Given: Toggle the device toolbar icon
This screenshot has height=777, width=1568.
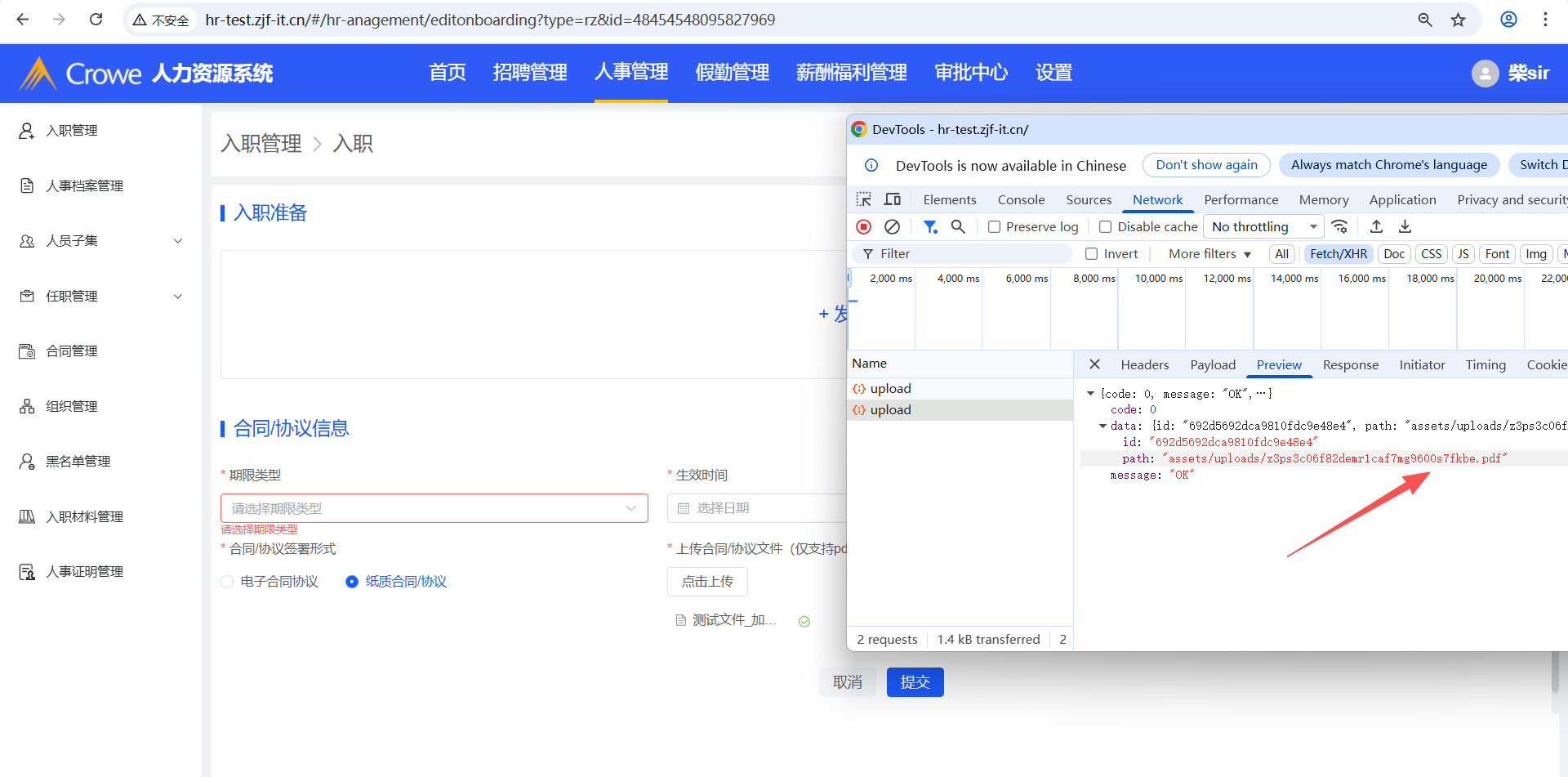Looking at the screenshot, I should (893, 200).
